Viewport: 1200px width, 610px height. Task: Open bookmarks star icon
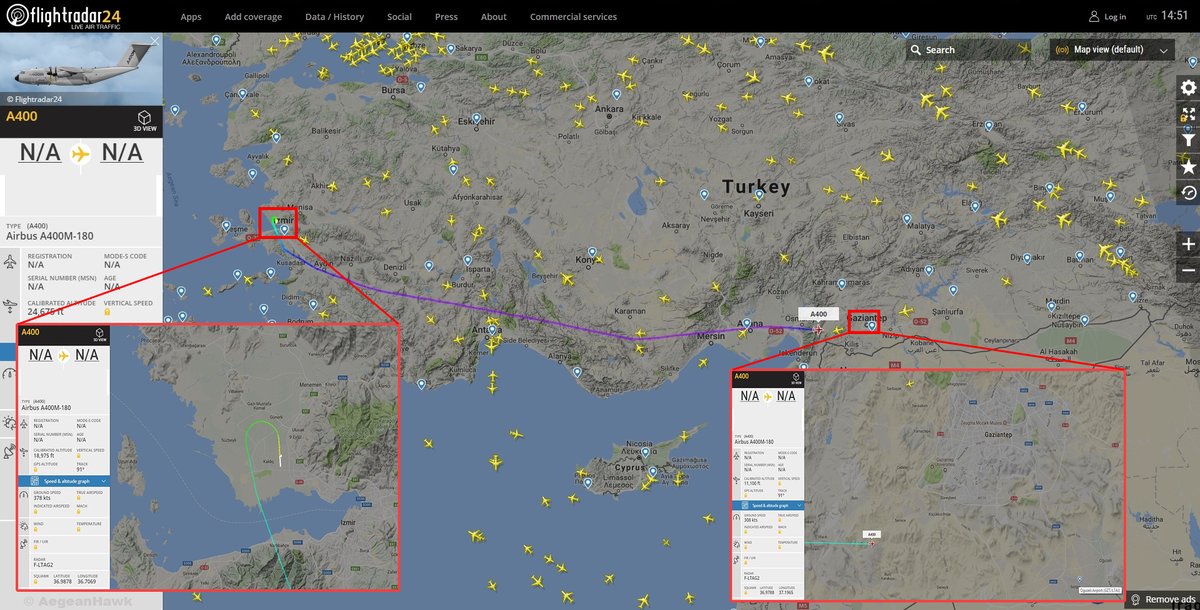(1187, 166)
